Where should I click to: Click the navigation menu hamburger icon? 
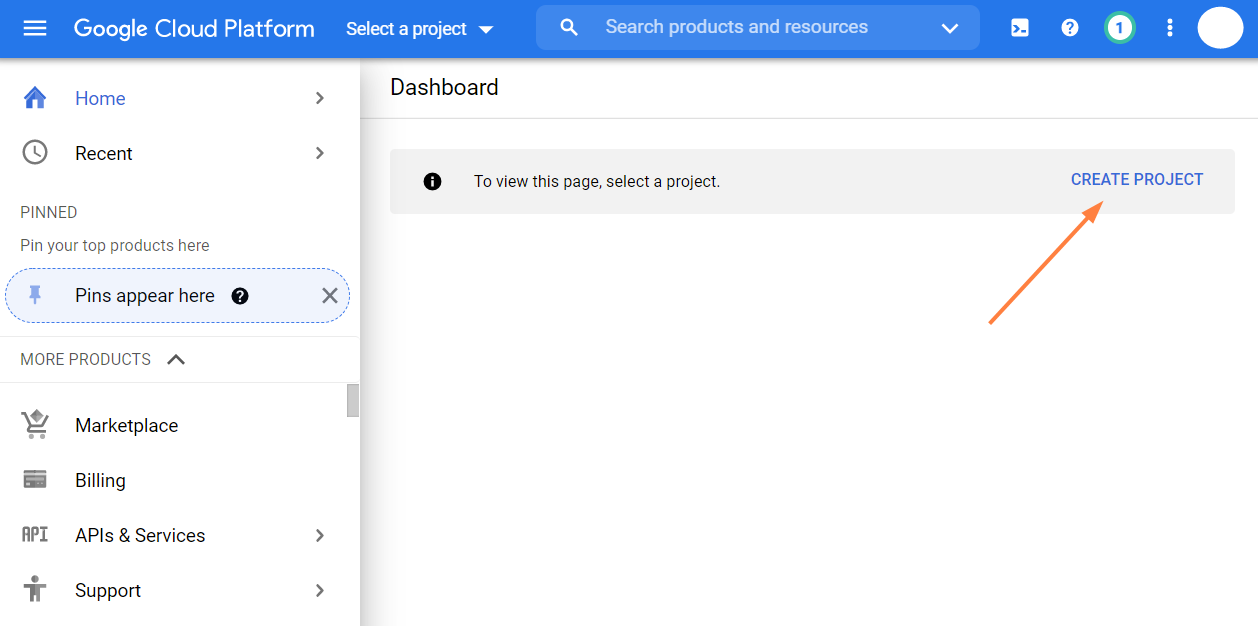tap(34, 27)
